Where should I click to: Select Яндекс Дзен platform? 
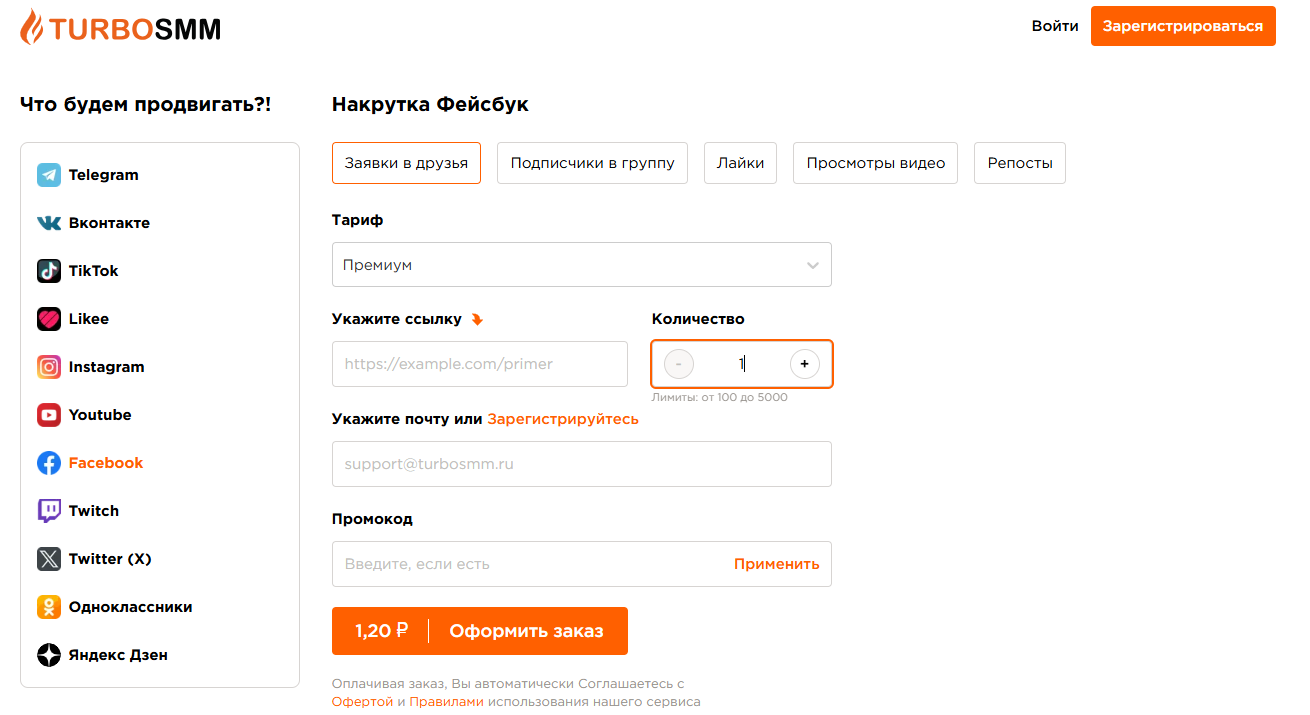point(118,655)
